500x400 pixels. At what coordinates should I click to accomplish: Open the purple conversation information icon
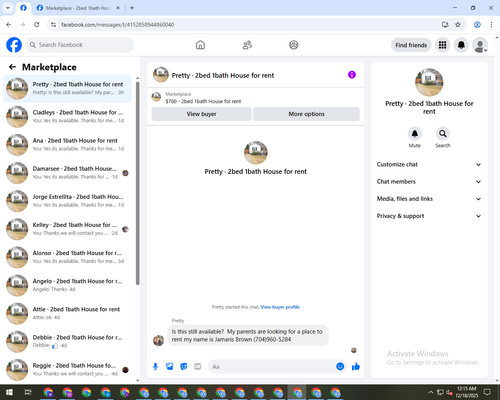(x=352, y=75)
